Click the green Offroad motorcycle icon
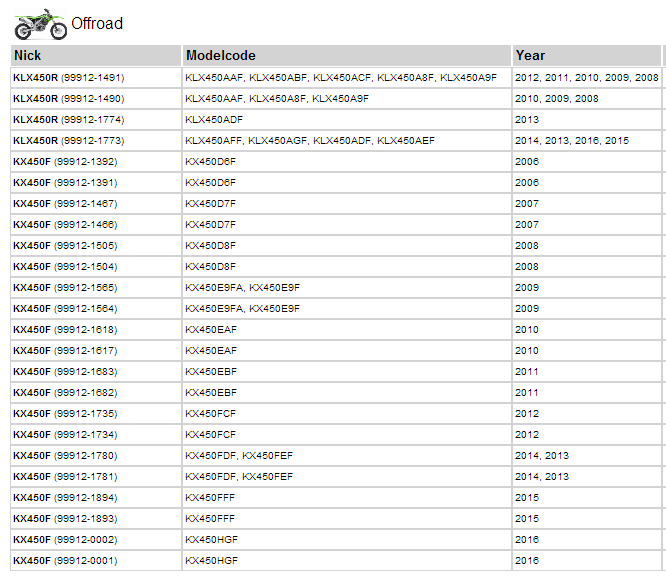666x577 pixels. (x=40, y=24)
